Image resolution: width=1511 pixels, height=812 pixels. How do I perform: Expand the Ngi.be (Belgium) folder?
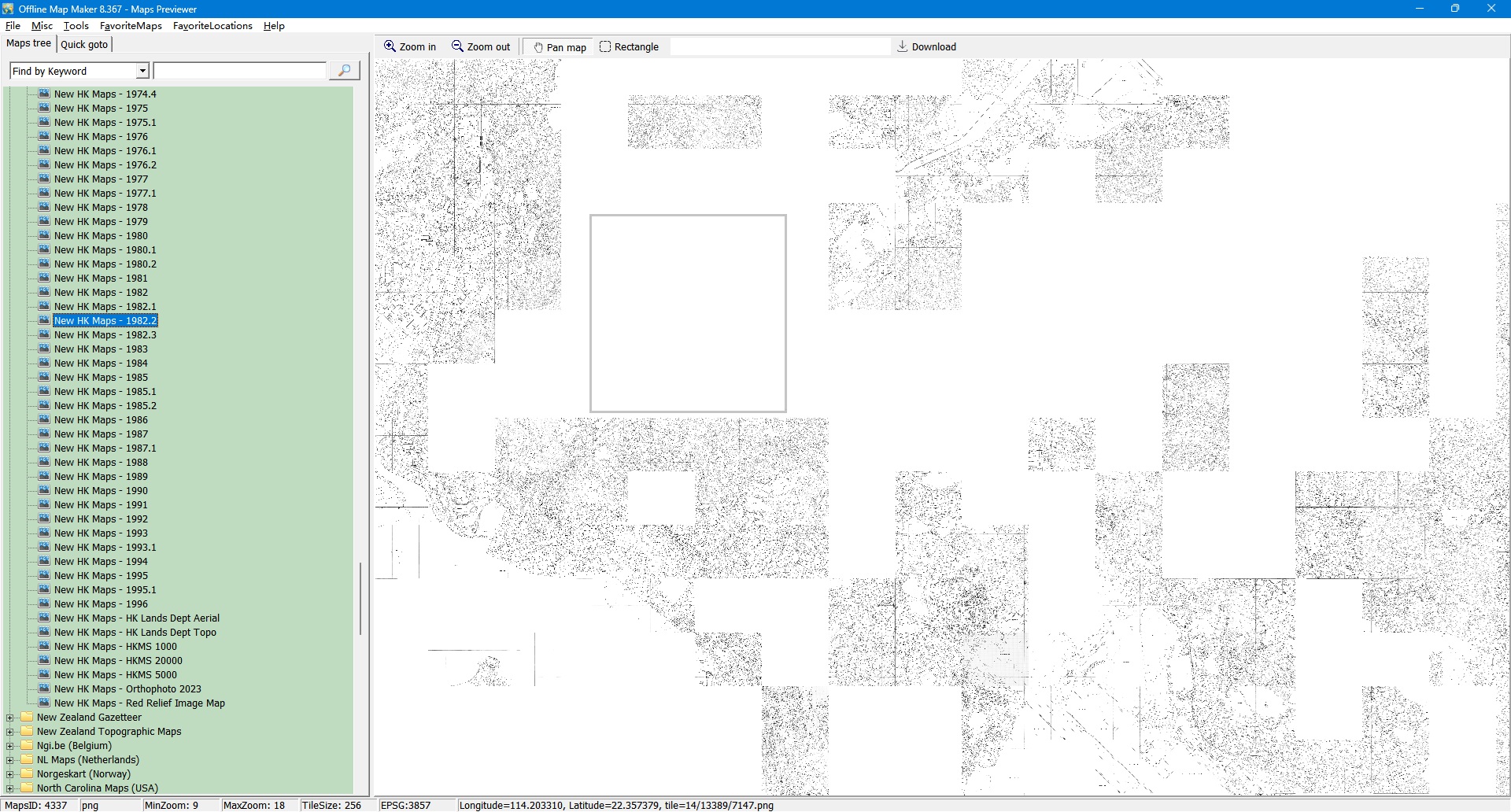pyautogui.click(x=9, y=746)
